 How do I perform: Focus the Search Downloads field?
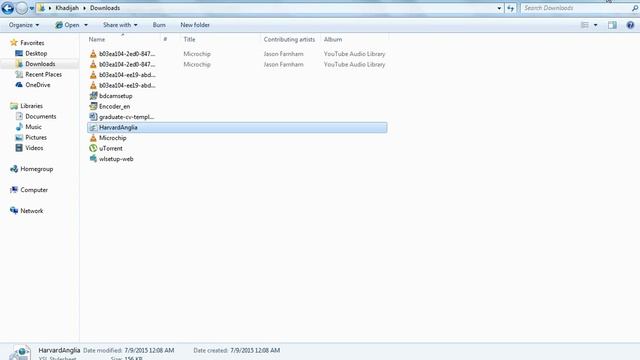576,8
